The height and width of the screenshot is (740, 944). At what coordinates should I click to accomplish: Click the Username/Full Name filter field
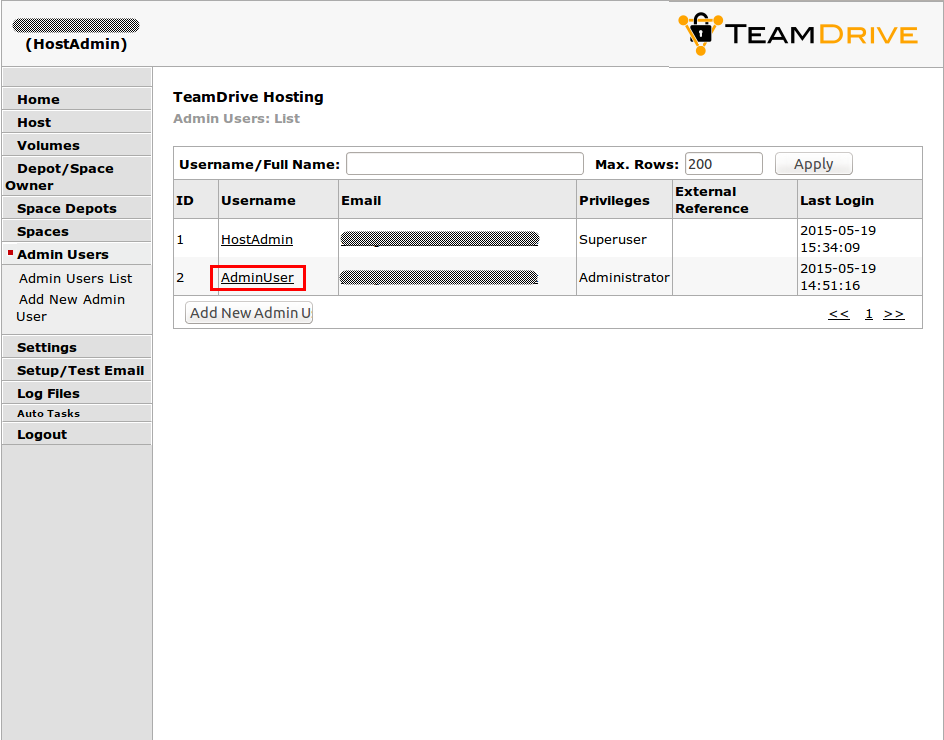464,164
